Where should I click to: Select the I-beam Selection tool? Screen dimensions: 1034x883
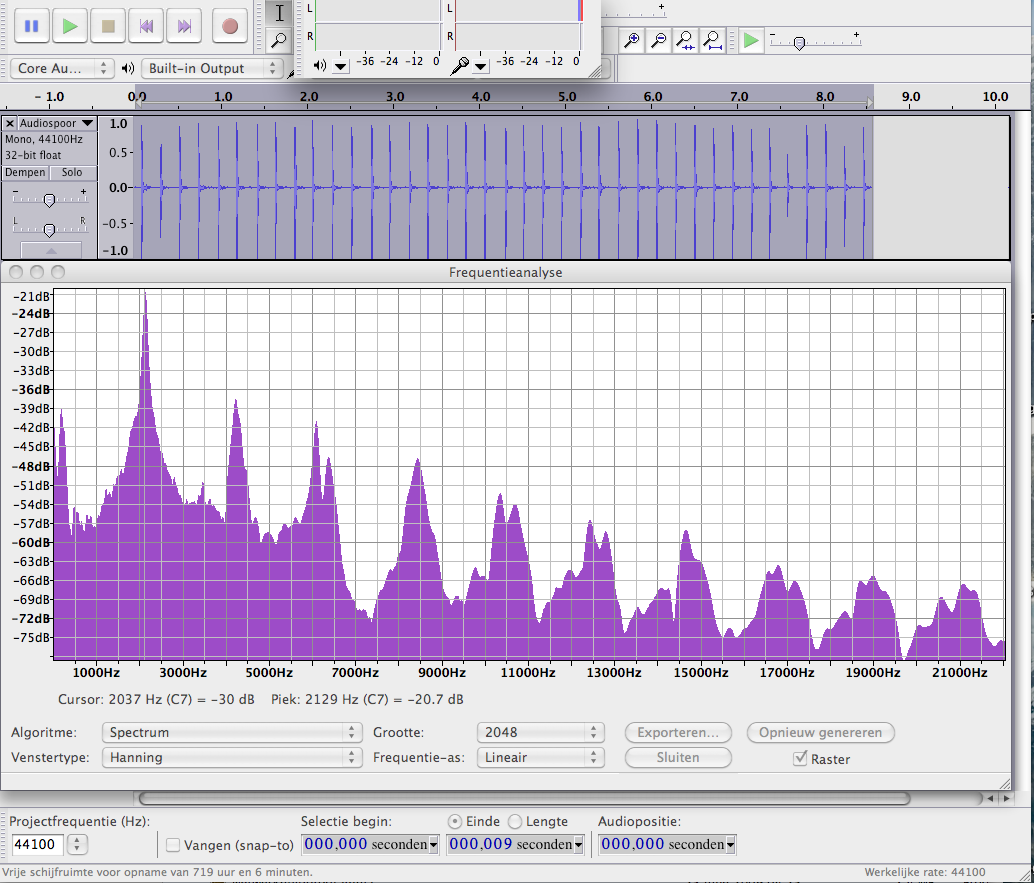(x=279, y=13)
